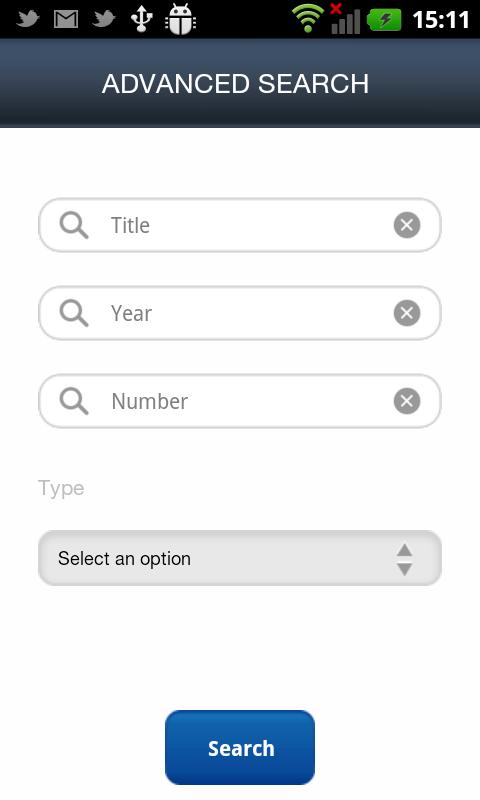Tap the battery charging icon

(384, 20)
